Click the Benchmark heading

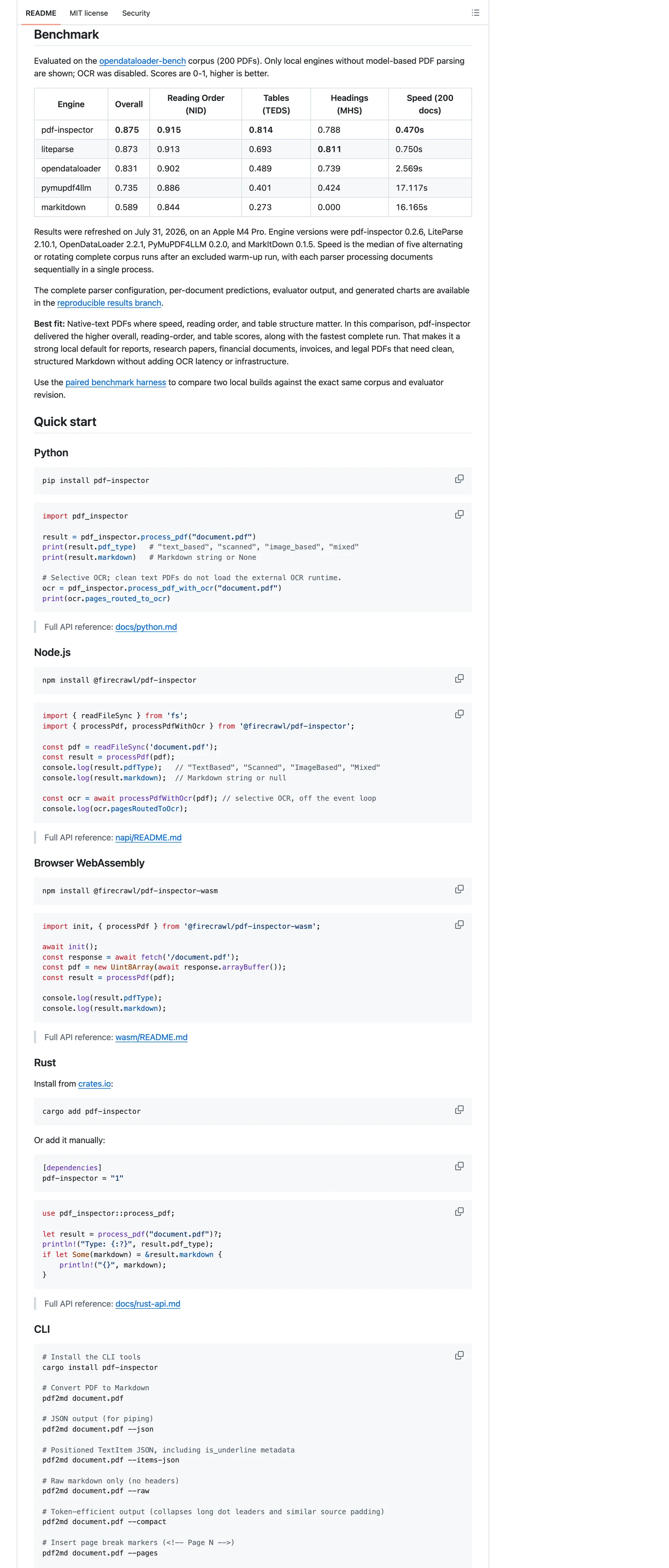66,35
